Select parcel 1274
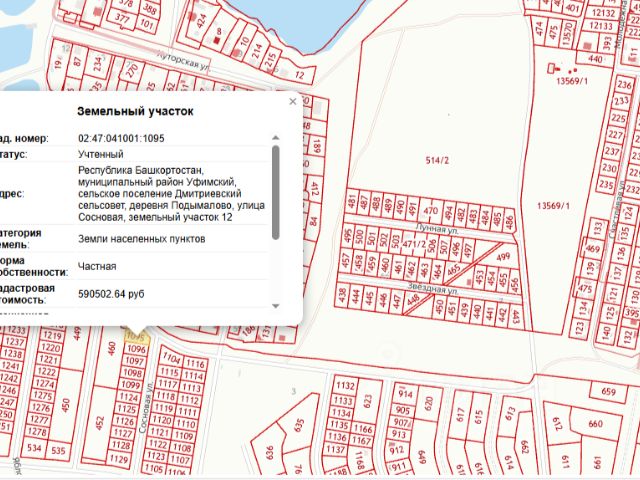Image resolution: width=640 pixels, height=480 pixels. pyautogui.click(x=44, y=384)
